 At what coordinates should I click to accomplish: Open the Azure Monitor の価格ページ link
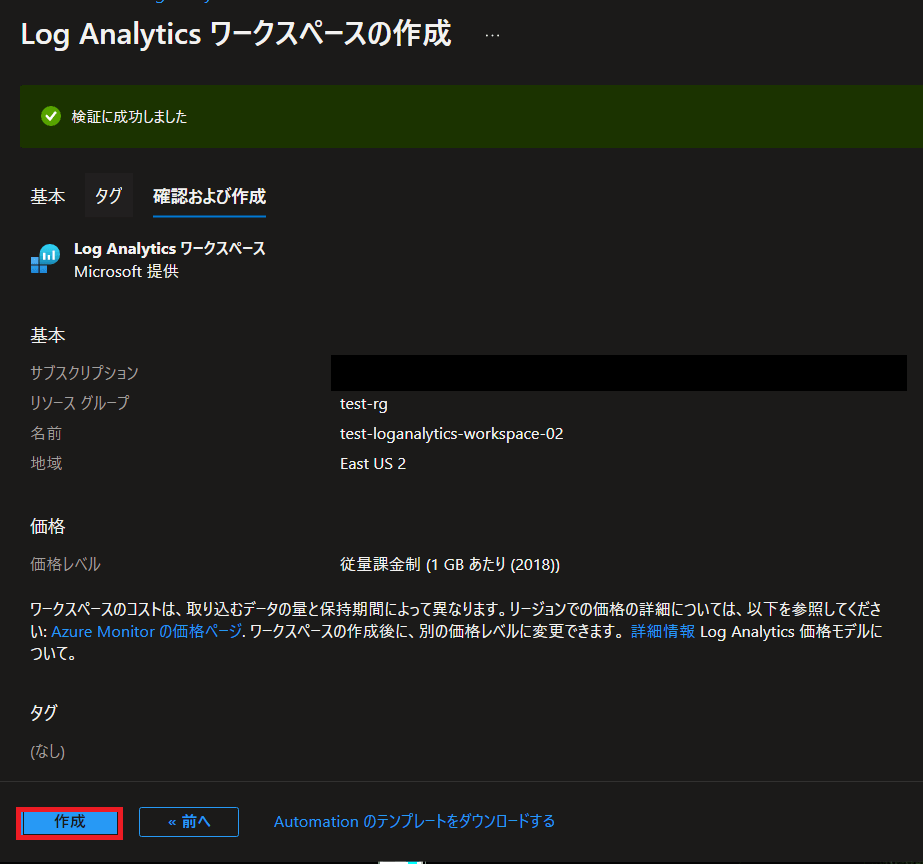pos(147,632)
